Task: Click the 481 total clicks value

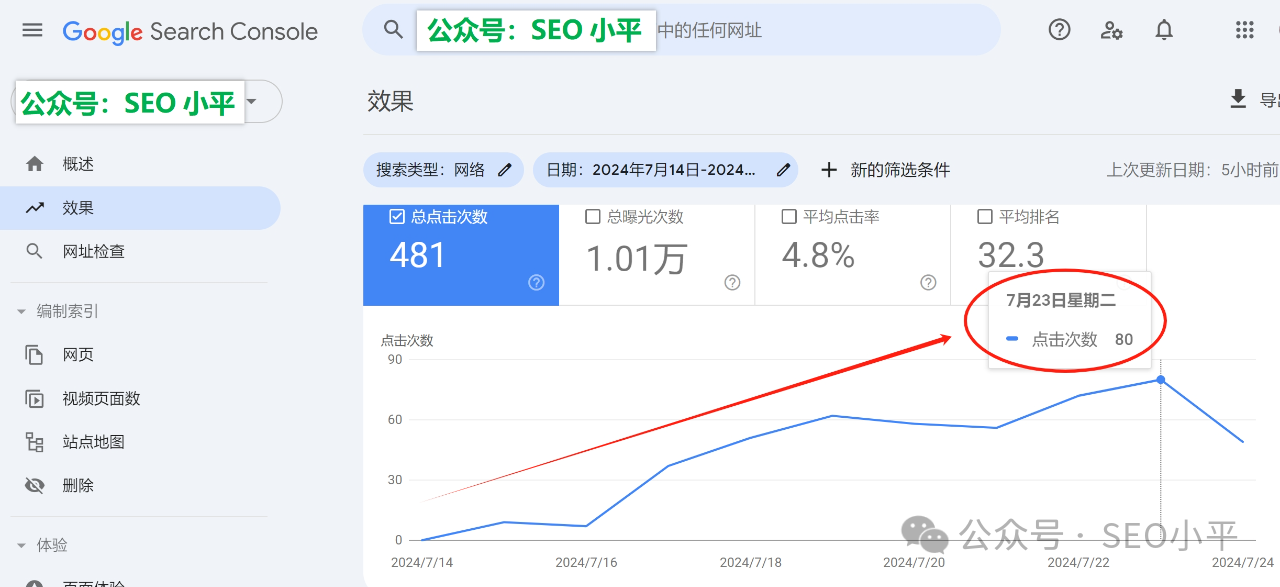Action: (x=418, y=256)
